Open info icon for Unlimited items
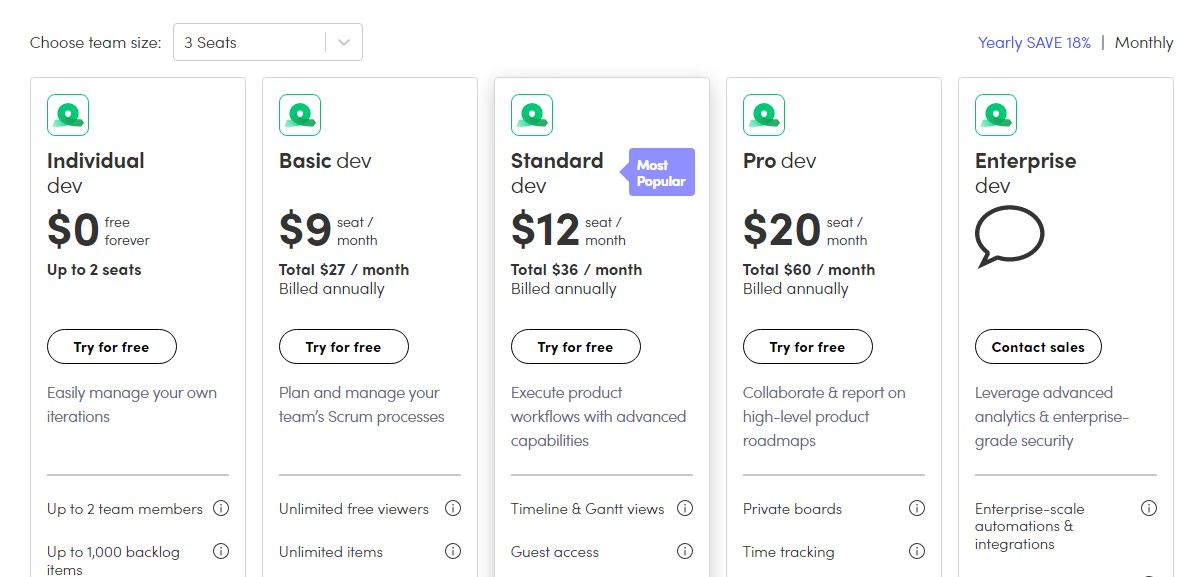The height and width of the screenshot is (577, 1191). point(453,551)
